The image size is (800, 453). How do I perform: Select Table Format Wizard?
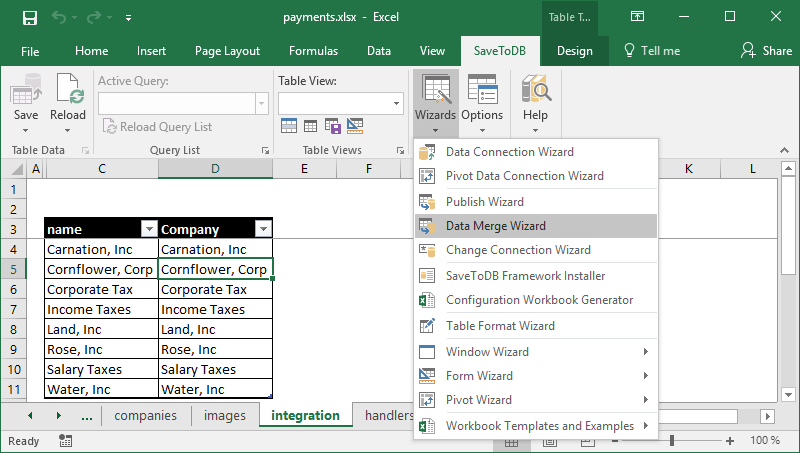click(x=536, y=326)
